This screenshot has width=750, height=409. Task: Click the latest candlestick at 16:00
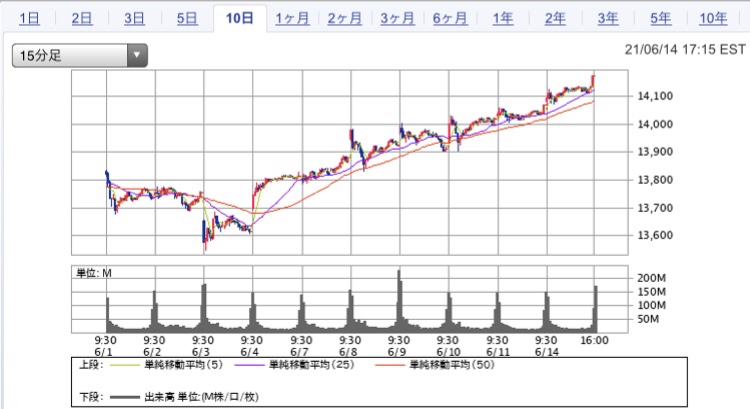click(x=594, y=81)
